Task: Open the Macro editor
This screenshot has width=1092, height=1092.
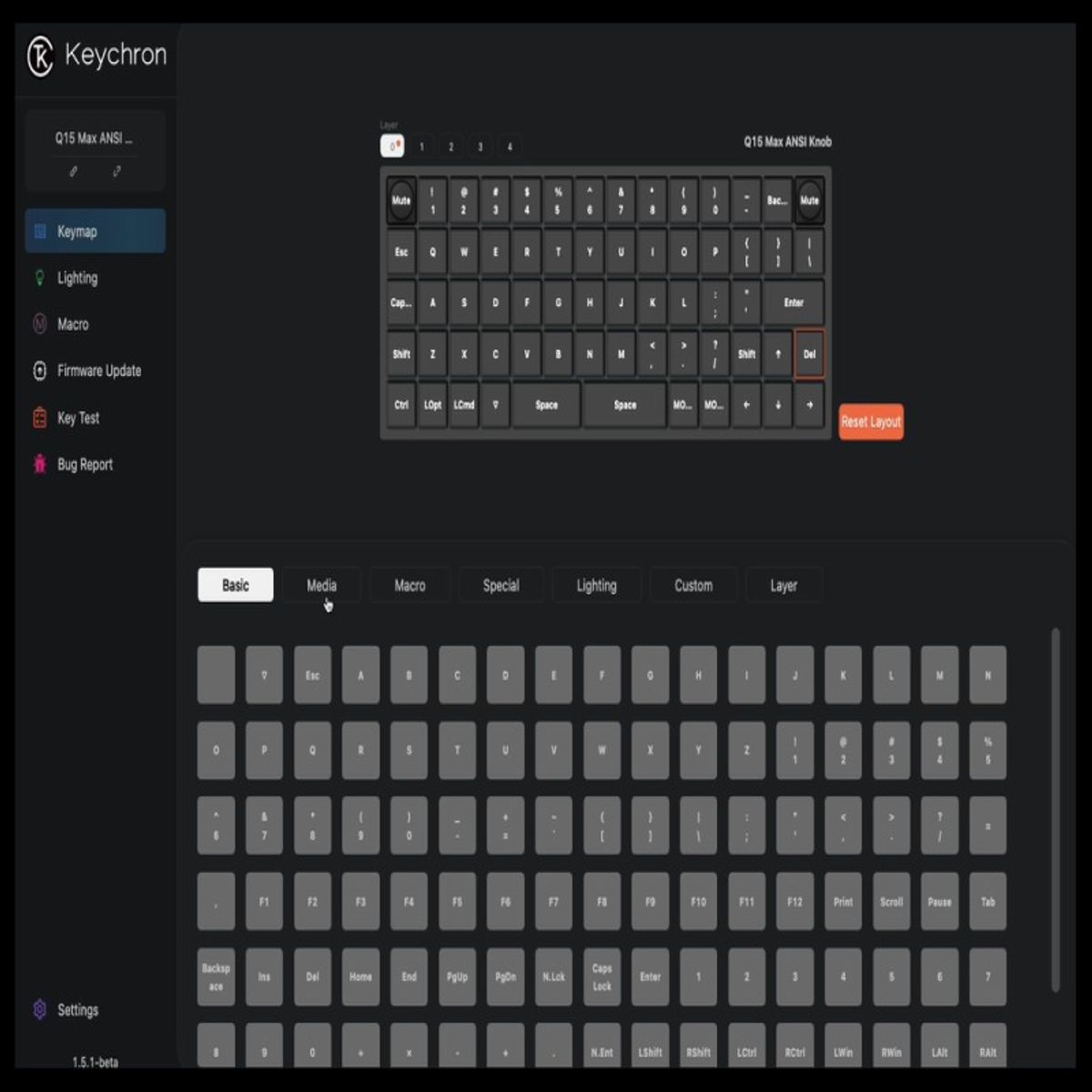Action: tap(70, 324)
